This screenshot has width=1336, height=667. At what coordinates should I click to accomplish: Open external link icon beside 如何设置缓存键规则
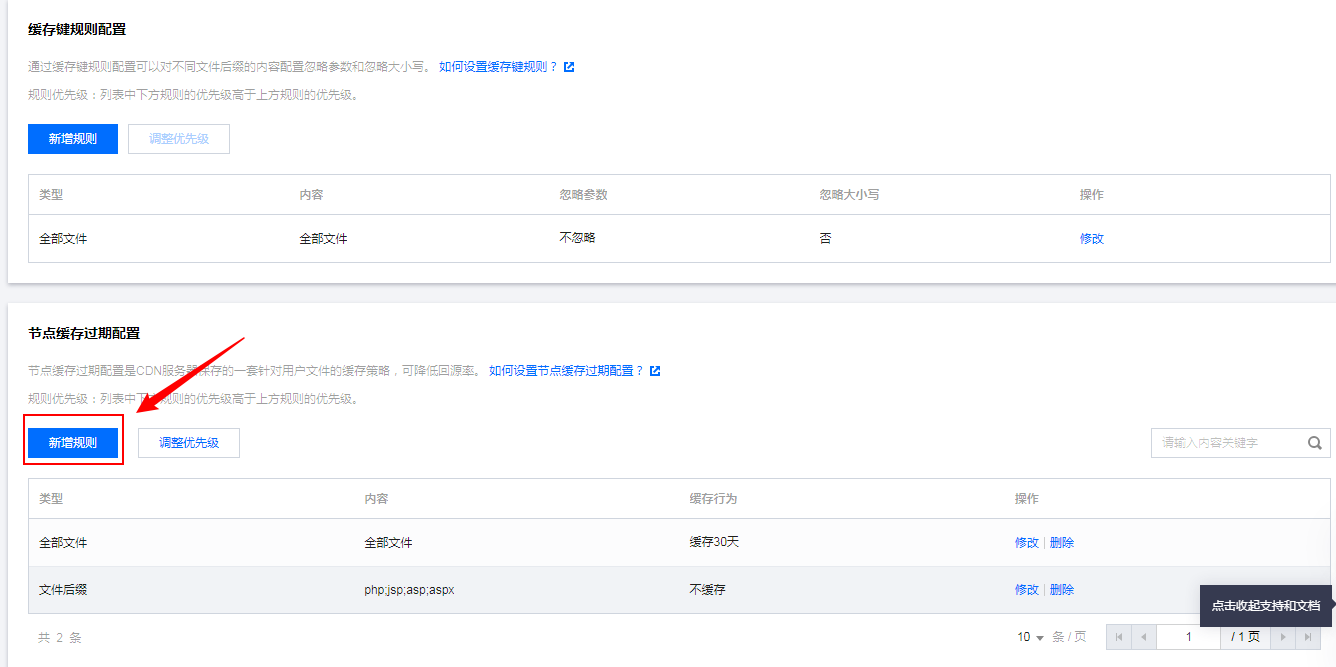(x=568, y=66)
